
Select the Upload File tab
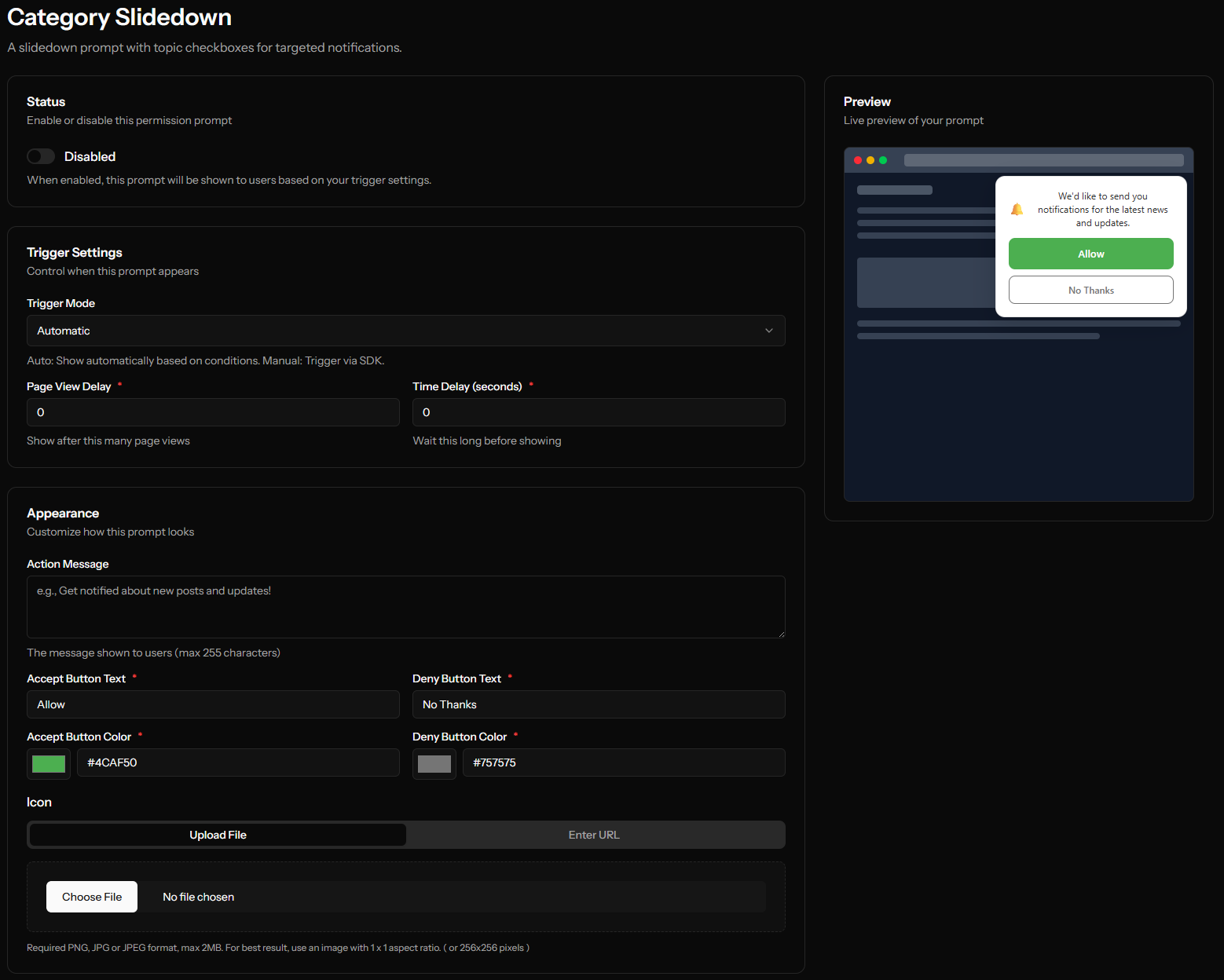click(x=217, y=834)
